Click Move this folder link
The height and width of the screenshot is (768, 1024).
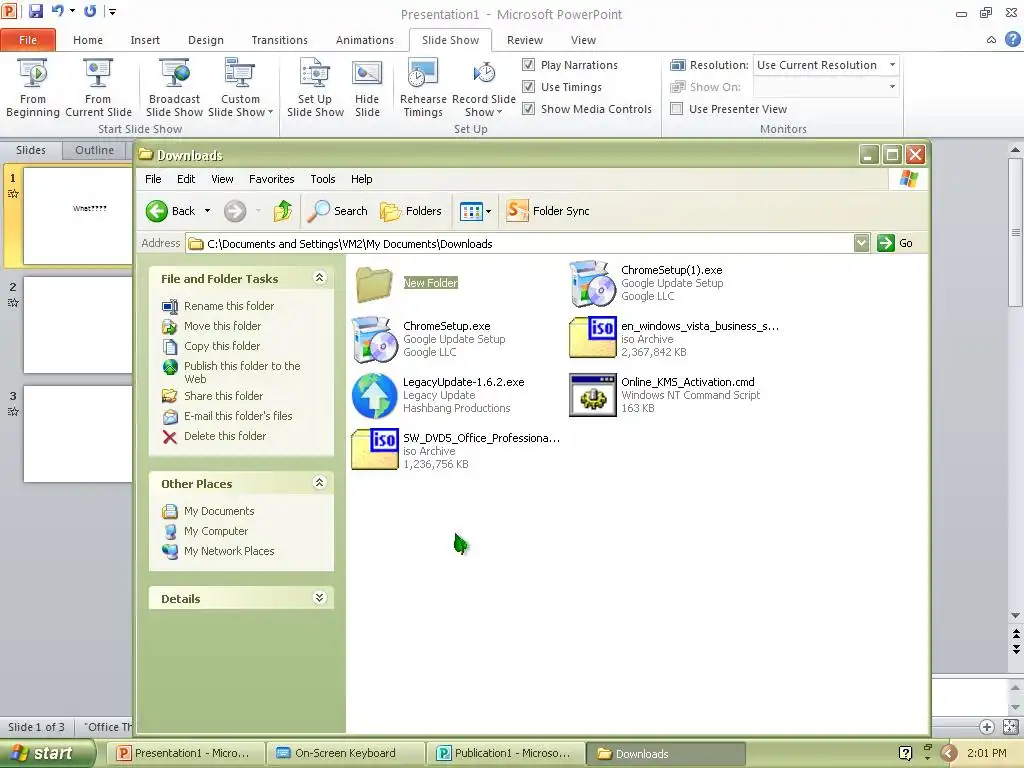222,326
